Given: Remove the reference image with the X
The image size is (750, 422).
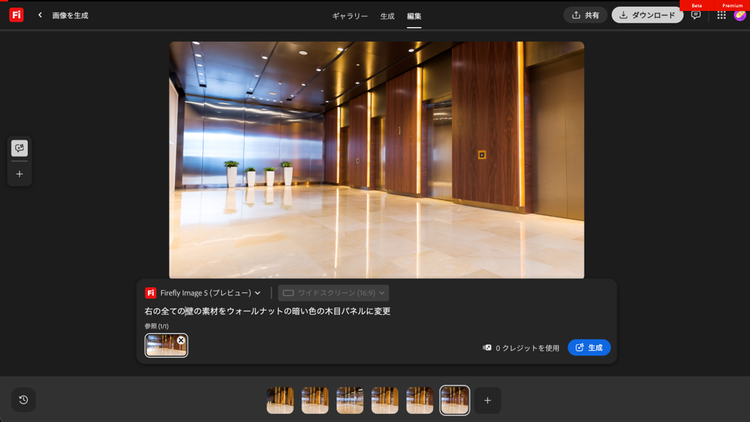Looking at the screenshot, I should point(181,340).
